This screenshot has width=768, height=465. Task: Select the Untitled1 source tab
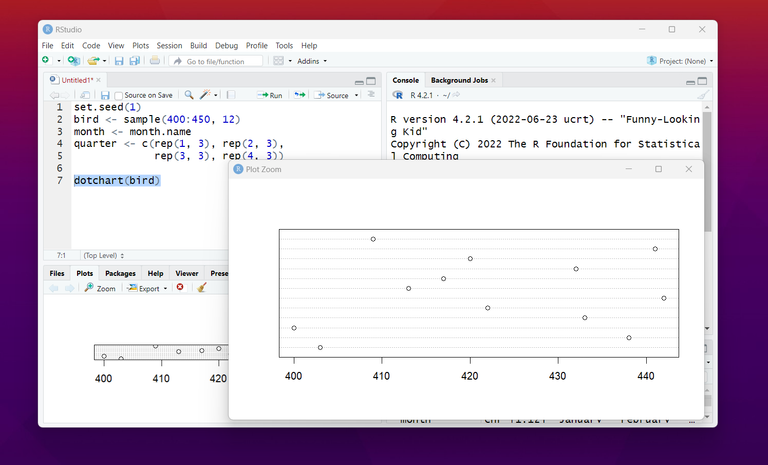pos(73,80)
